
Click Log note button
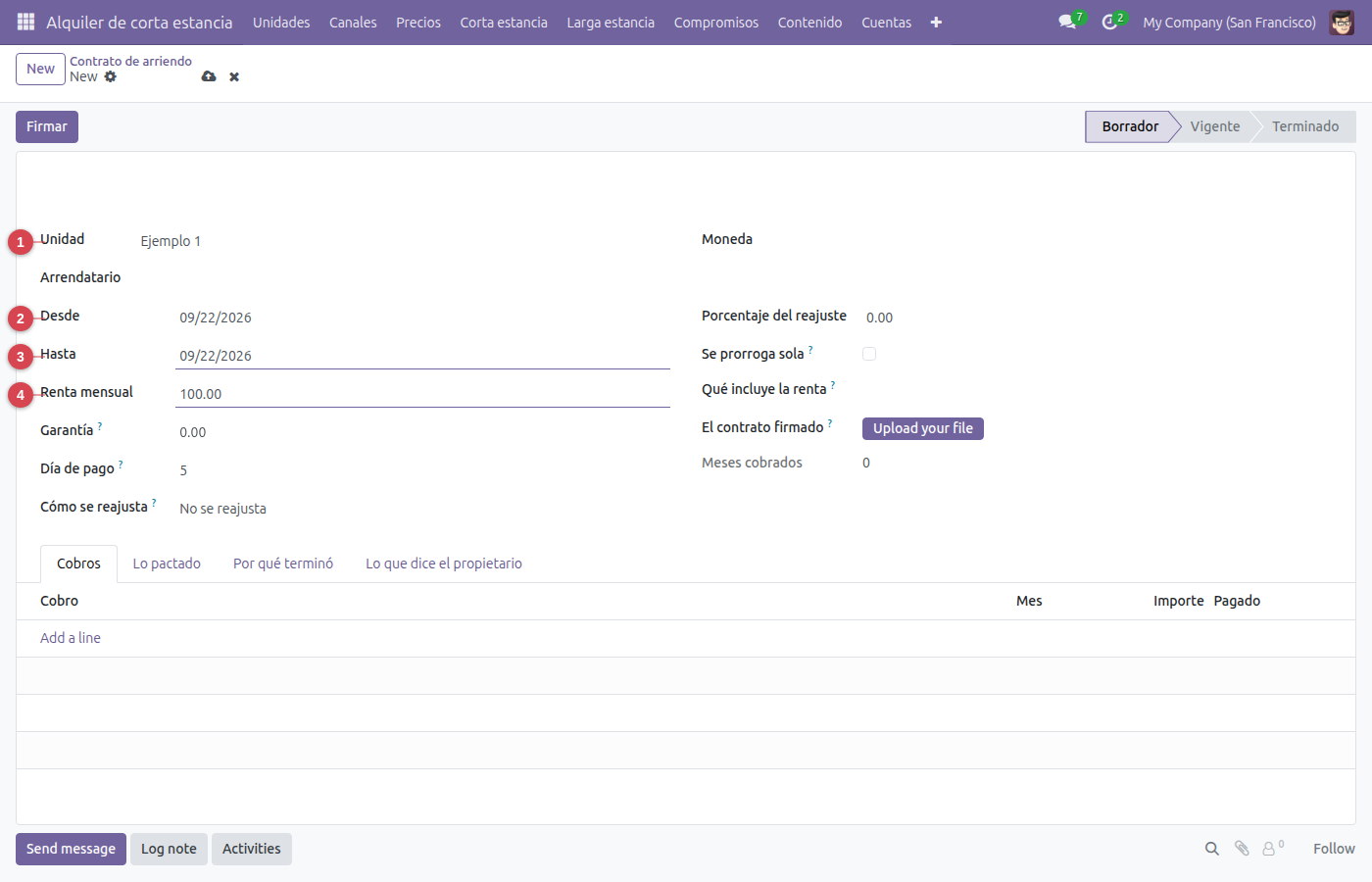tap(169, 849)
